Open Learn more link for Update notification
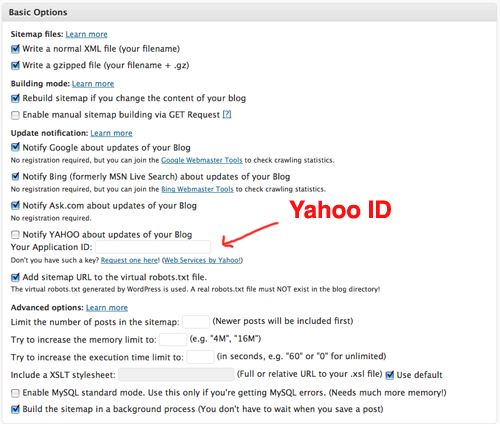 pyautogui.click(x=111, y=133)
